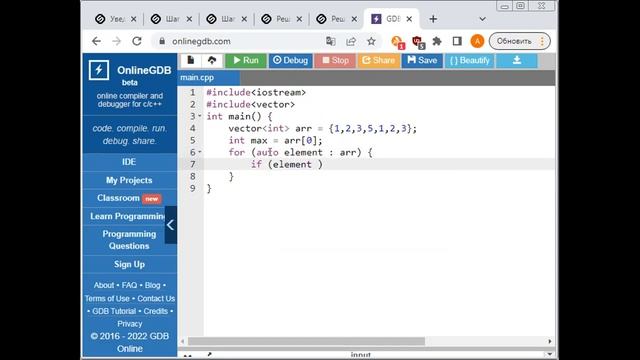Download code via the download icon
This screenshot has height=360, width=640.
click(516, 60)
